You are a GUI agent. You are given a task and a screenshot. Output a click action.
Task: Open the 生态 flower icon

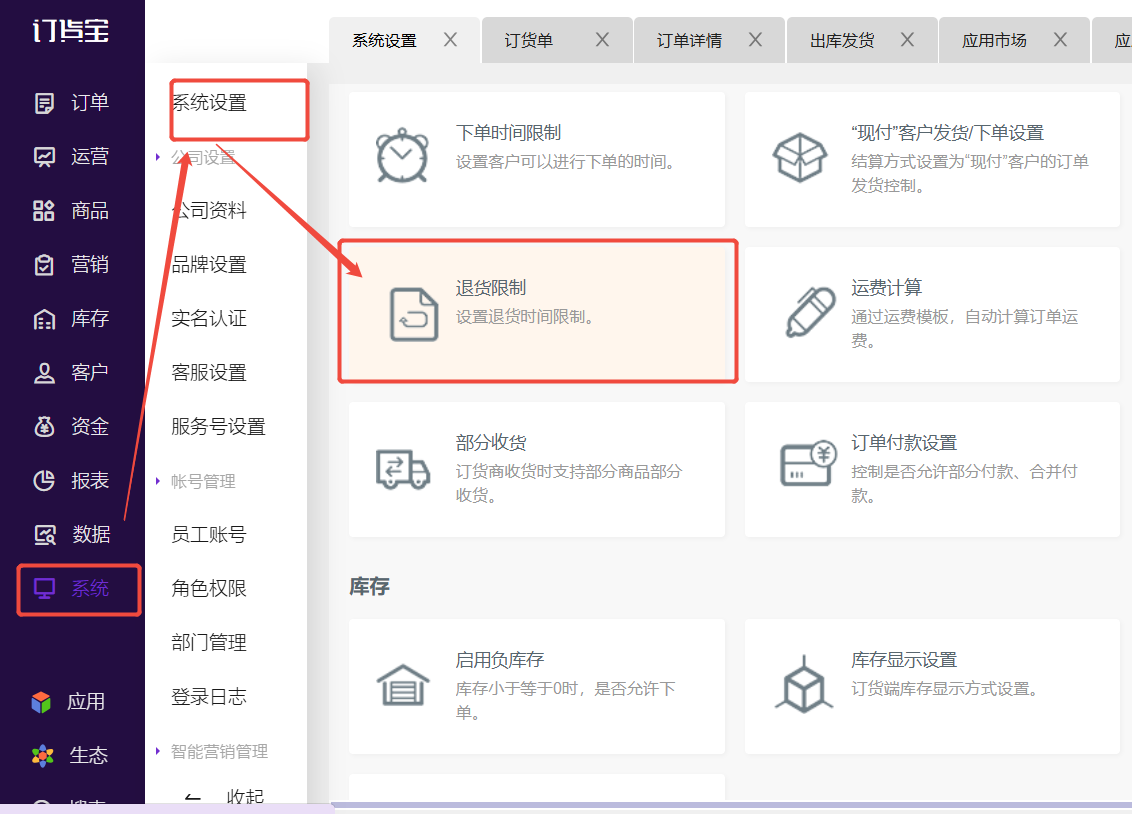pyautogui.click(x=43, y=756)
